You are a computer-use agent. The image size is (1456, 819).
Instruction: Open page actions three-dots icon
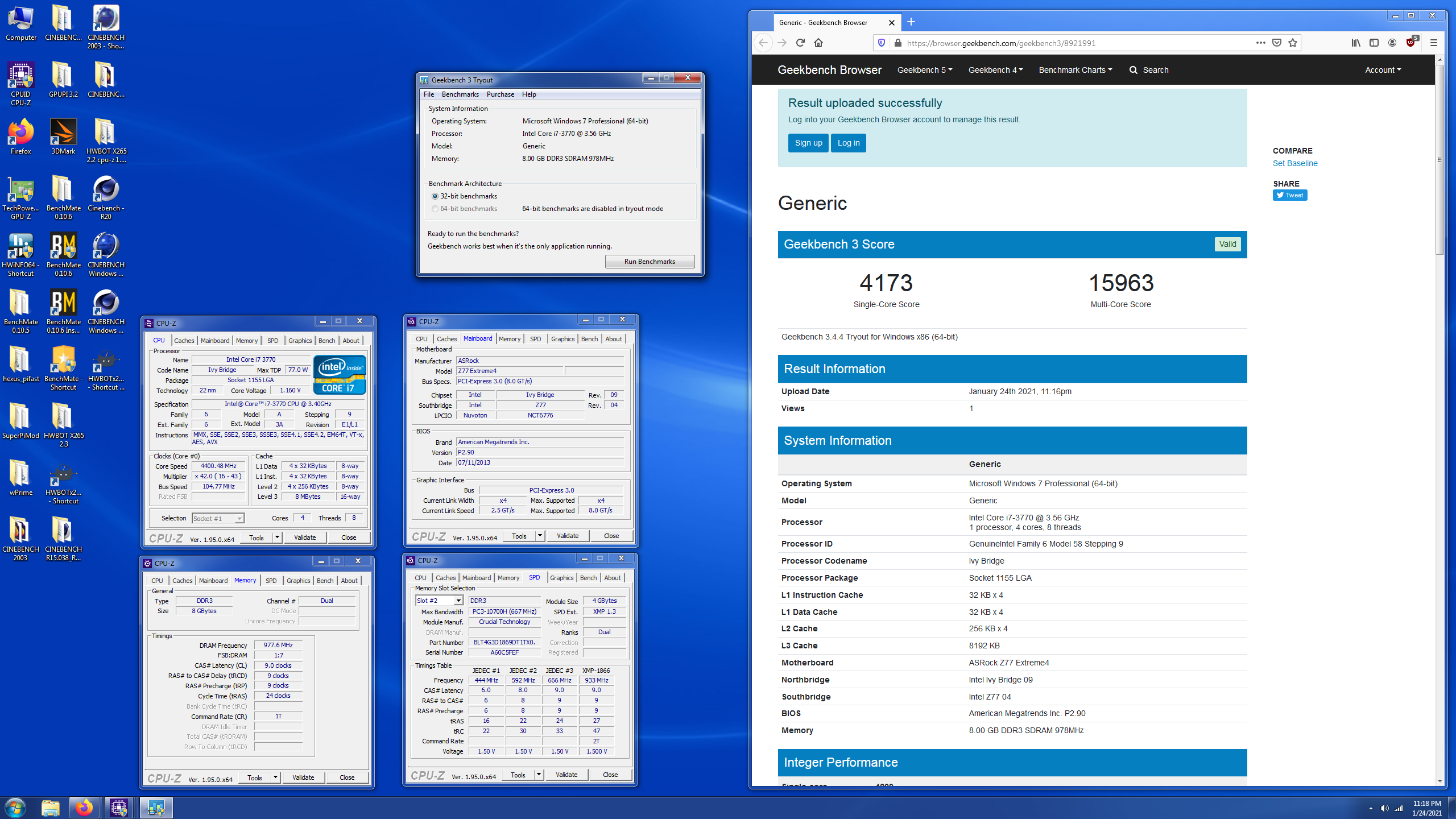(1261, 43)
